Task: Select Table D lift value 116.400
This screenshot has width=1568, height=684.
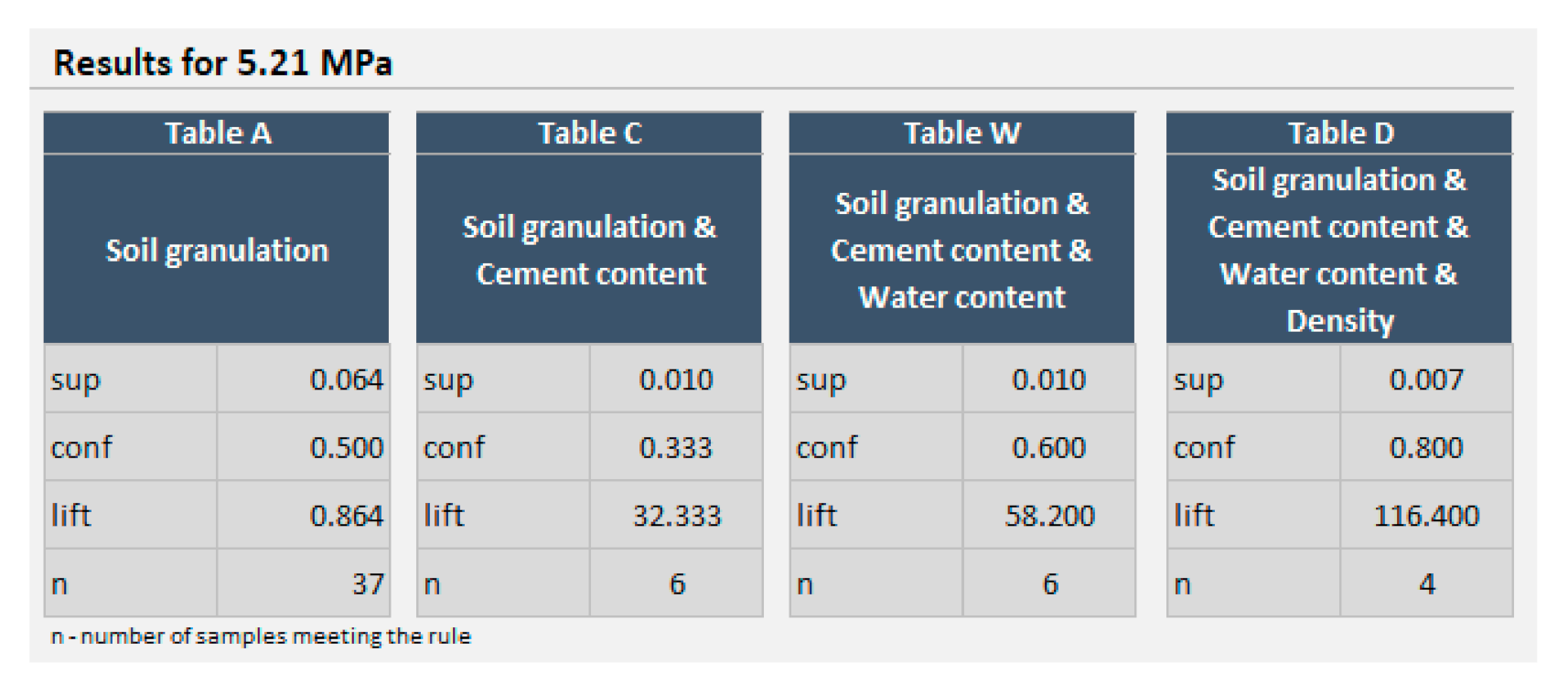Action: (x=1426, y=516)
